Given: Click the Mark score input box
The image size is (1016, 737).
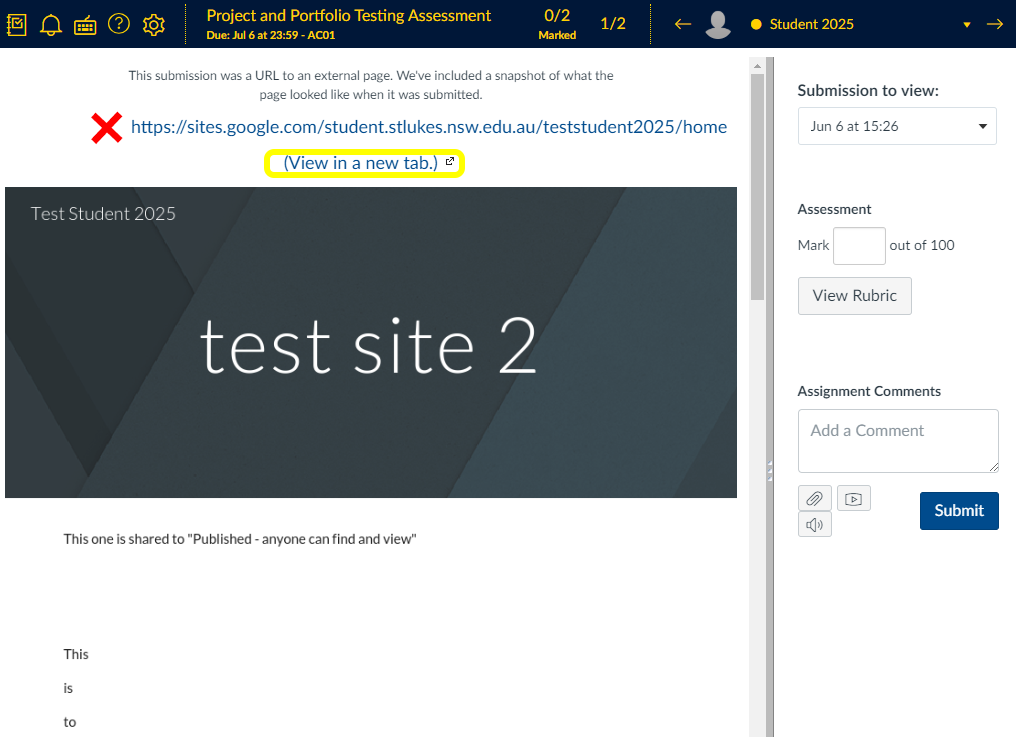Looking at the screenshot, I should [859, 245].
